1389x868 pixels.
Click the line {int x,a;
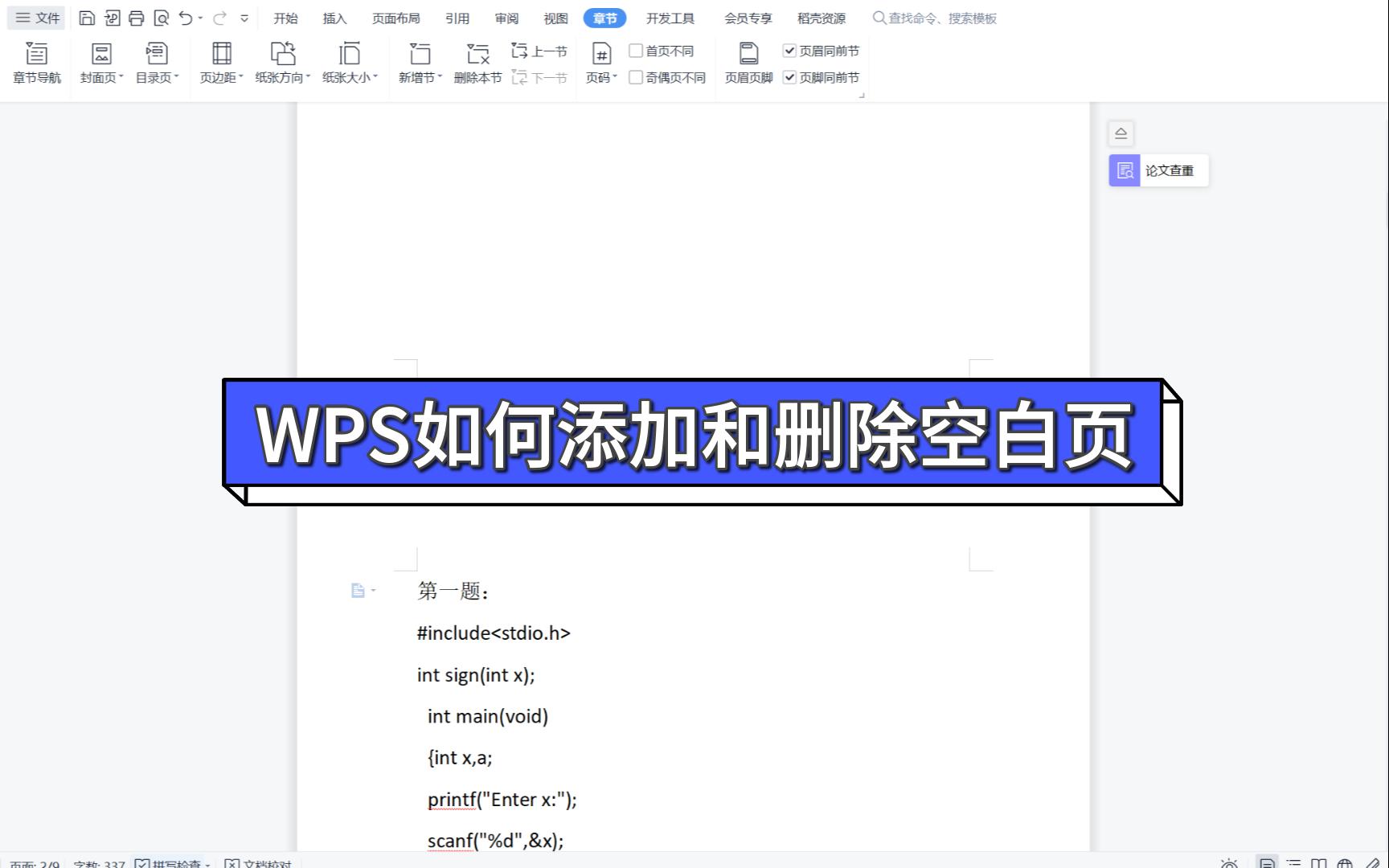click(460, 758)
